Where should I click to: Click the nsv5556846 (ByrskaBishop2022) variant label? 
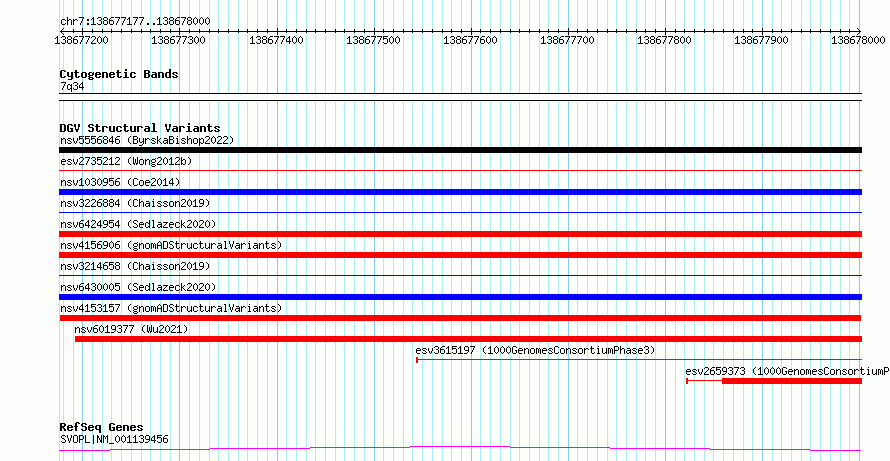tap(147, 140)
